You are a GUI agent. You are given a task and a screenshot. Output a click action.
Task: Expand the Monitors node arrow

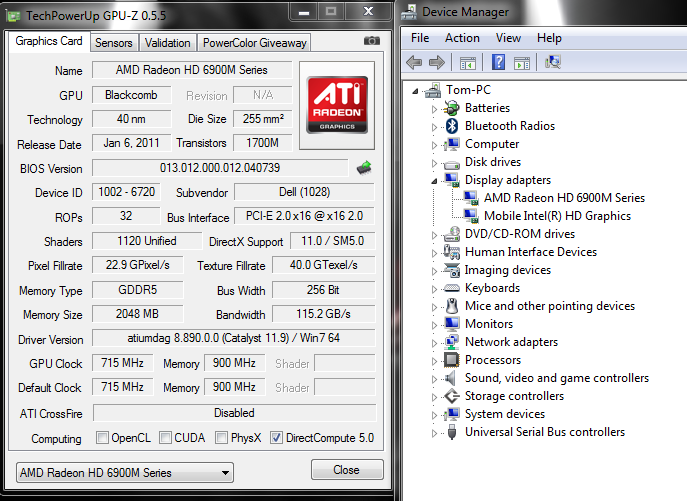tap(434, 325)
